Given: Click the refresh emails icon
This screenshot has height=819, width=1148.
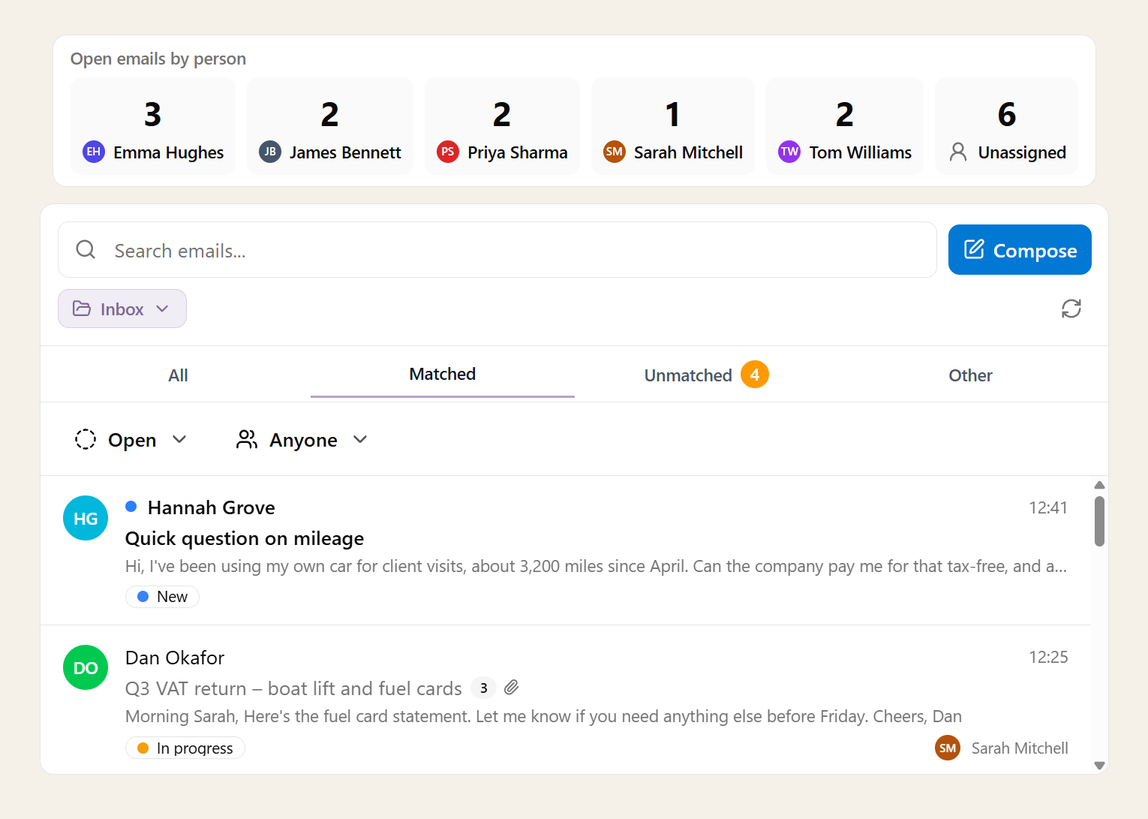Looking at the screenshot, I should (x=1071, y=309).
